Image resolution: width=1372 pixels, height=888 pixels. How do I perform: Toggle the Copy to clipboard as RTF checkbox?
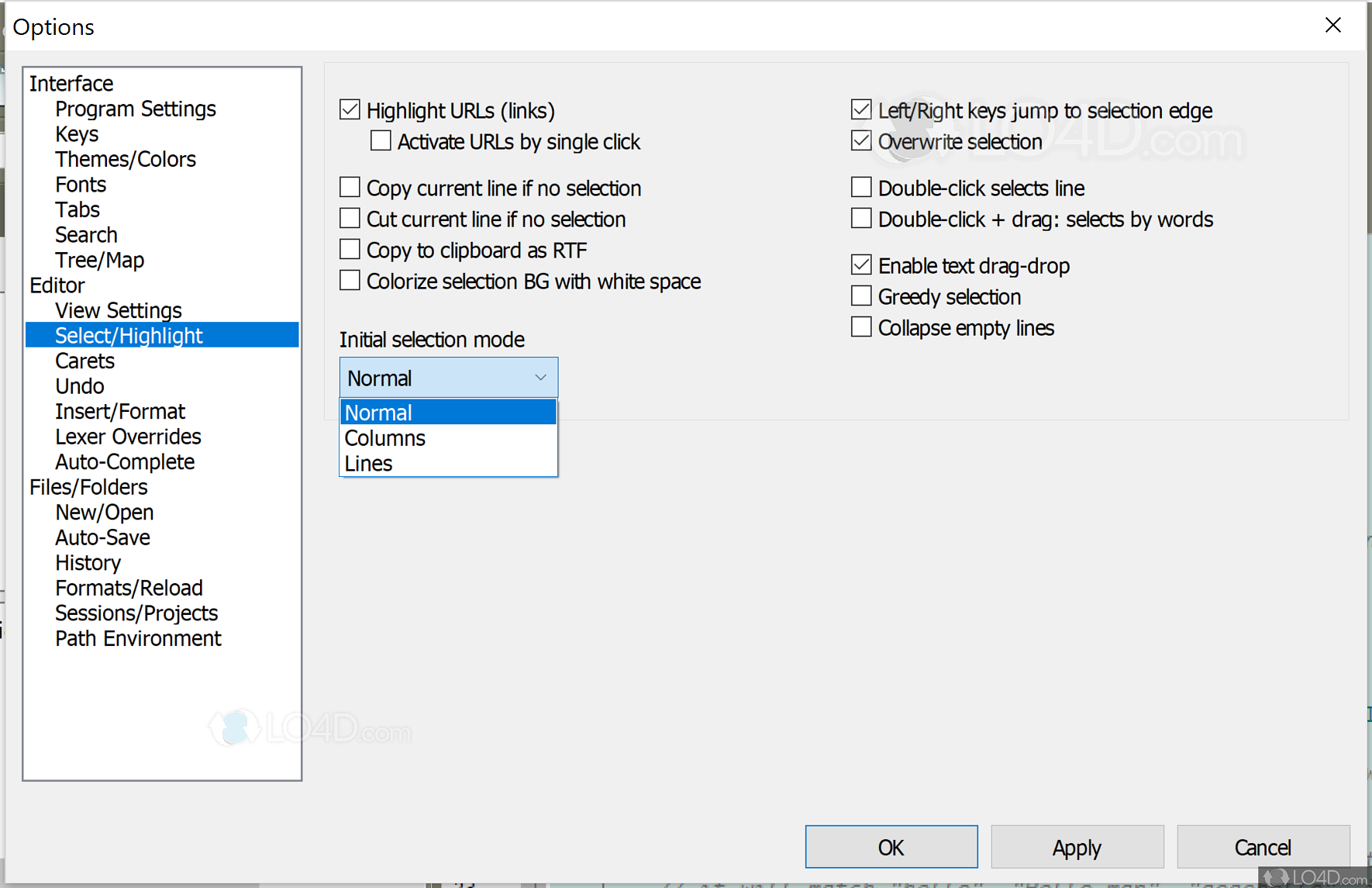tap(350, 249)
